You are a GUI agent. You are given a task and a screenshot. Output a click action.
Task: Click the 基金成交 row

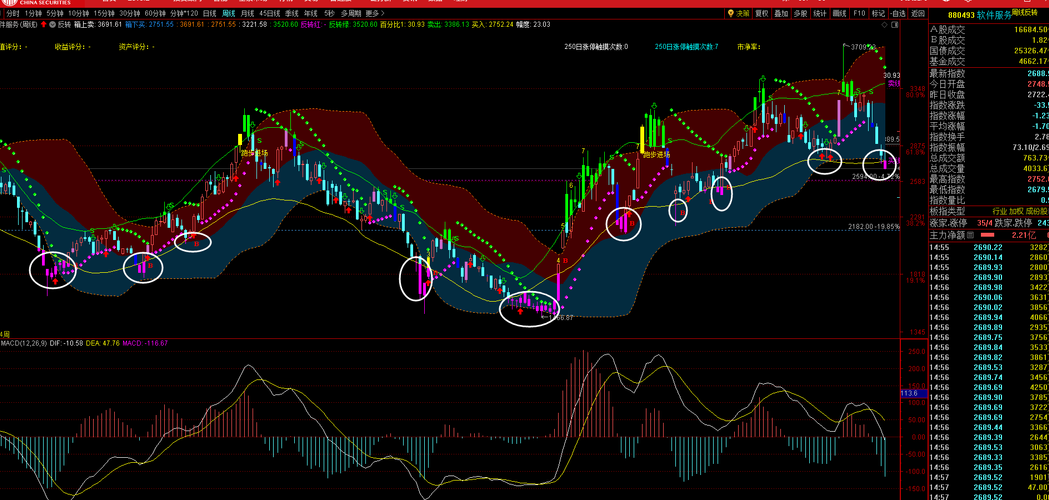989,61
